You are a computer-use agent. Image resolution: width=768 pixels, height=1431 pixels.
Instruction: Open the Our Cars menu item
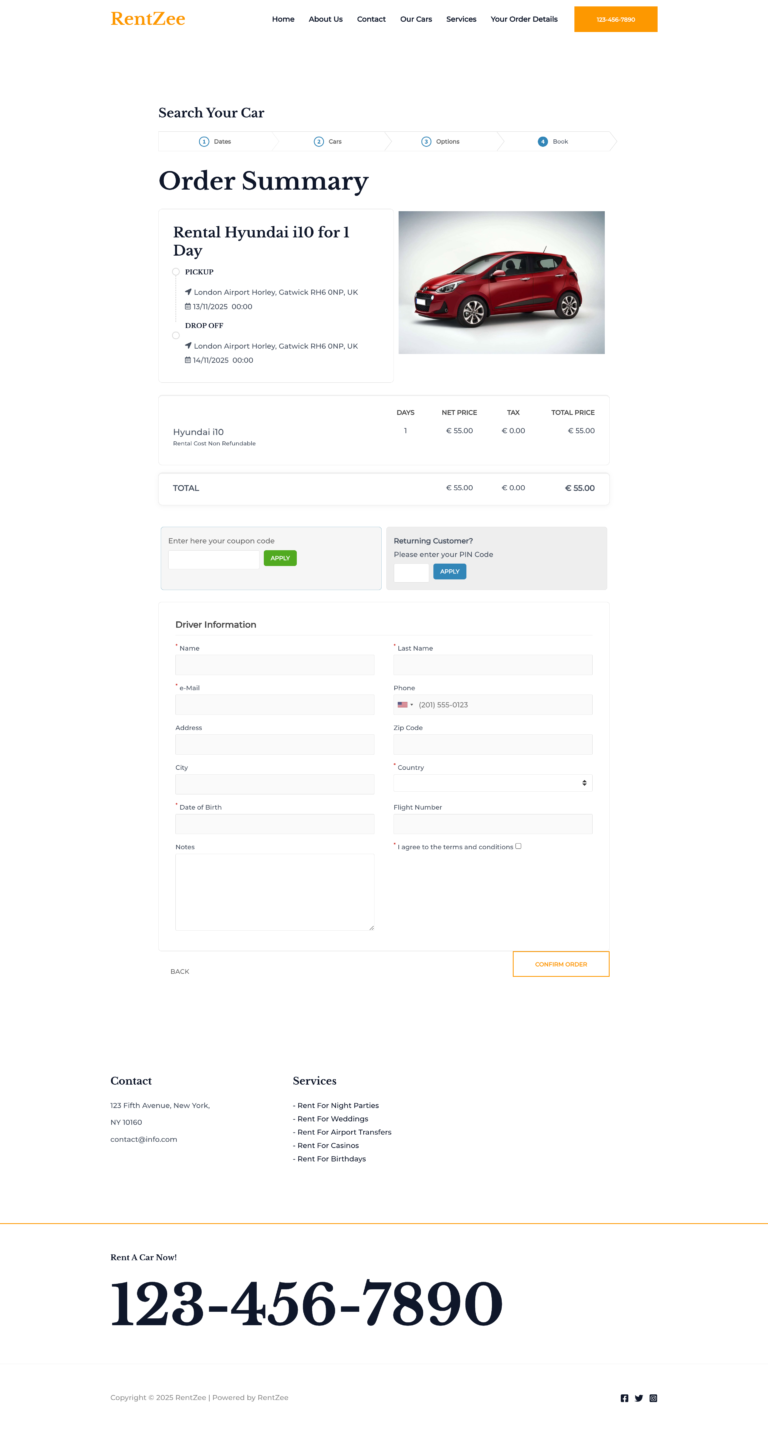coord(416,19)
